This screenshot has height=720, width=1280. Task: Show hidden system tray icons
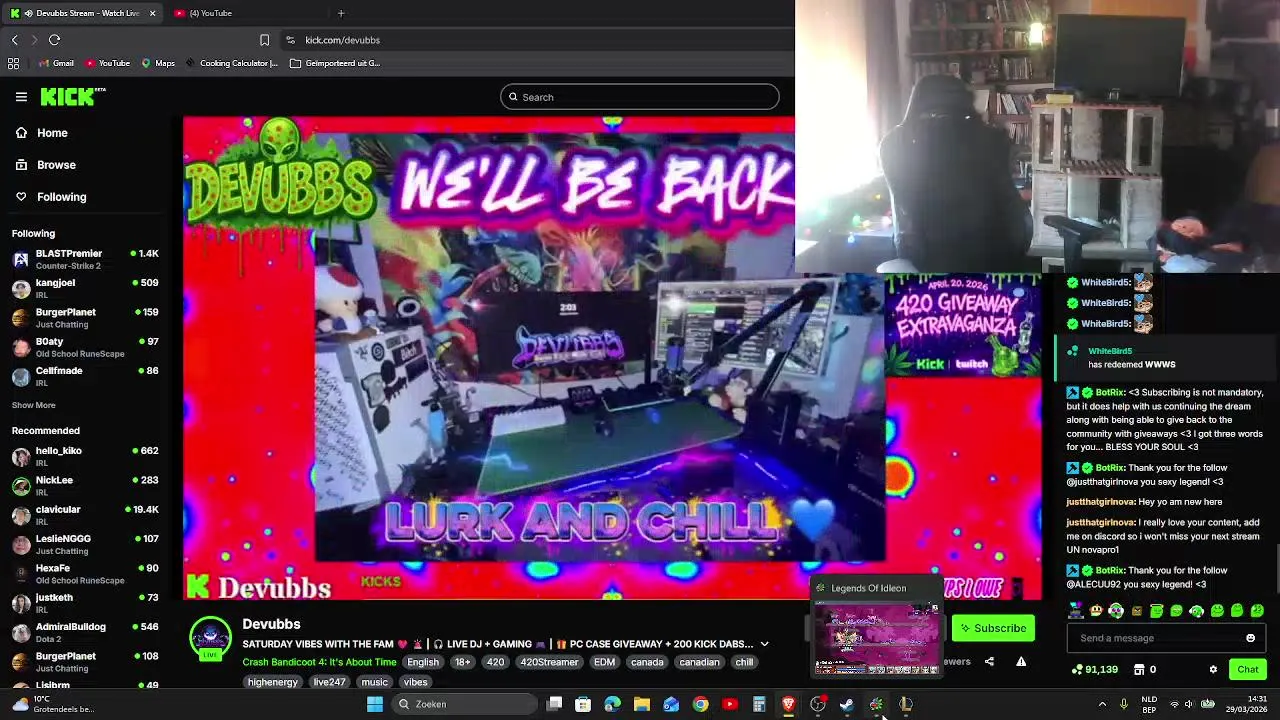coord(1102,704)
